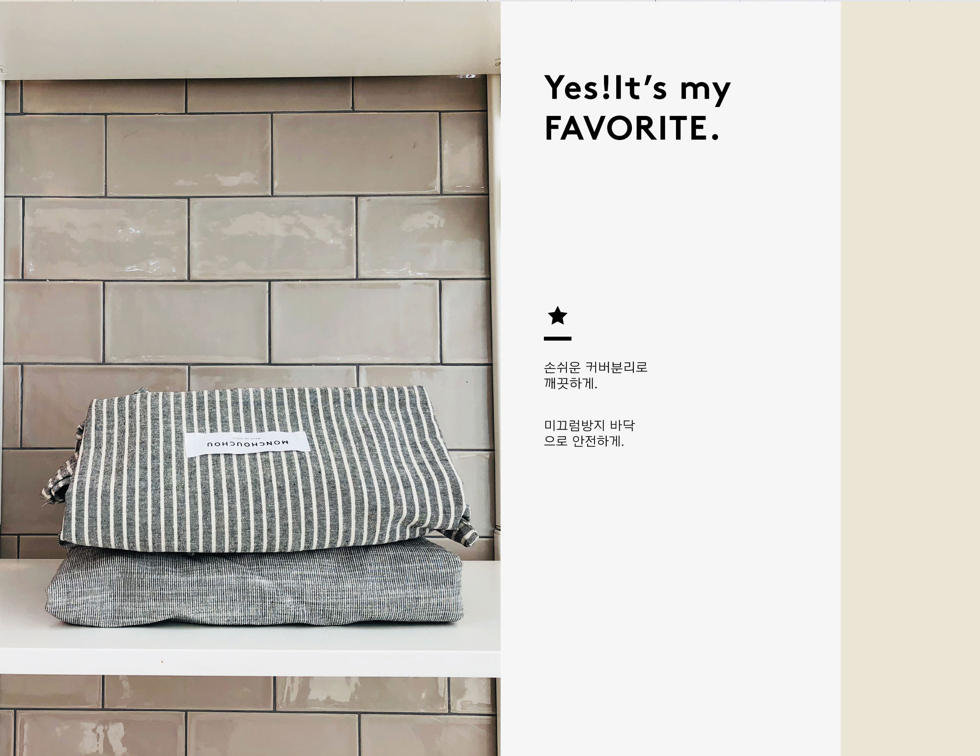Click the upper white shelf in photo
The image size is (980, 756).
click(250, 40)
